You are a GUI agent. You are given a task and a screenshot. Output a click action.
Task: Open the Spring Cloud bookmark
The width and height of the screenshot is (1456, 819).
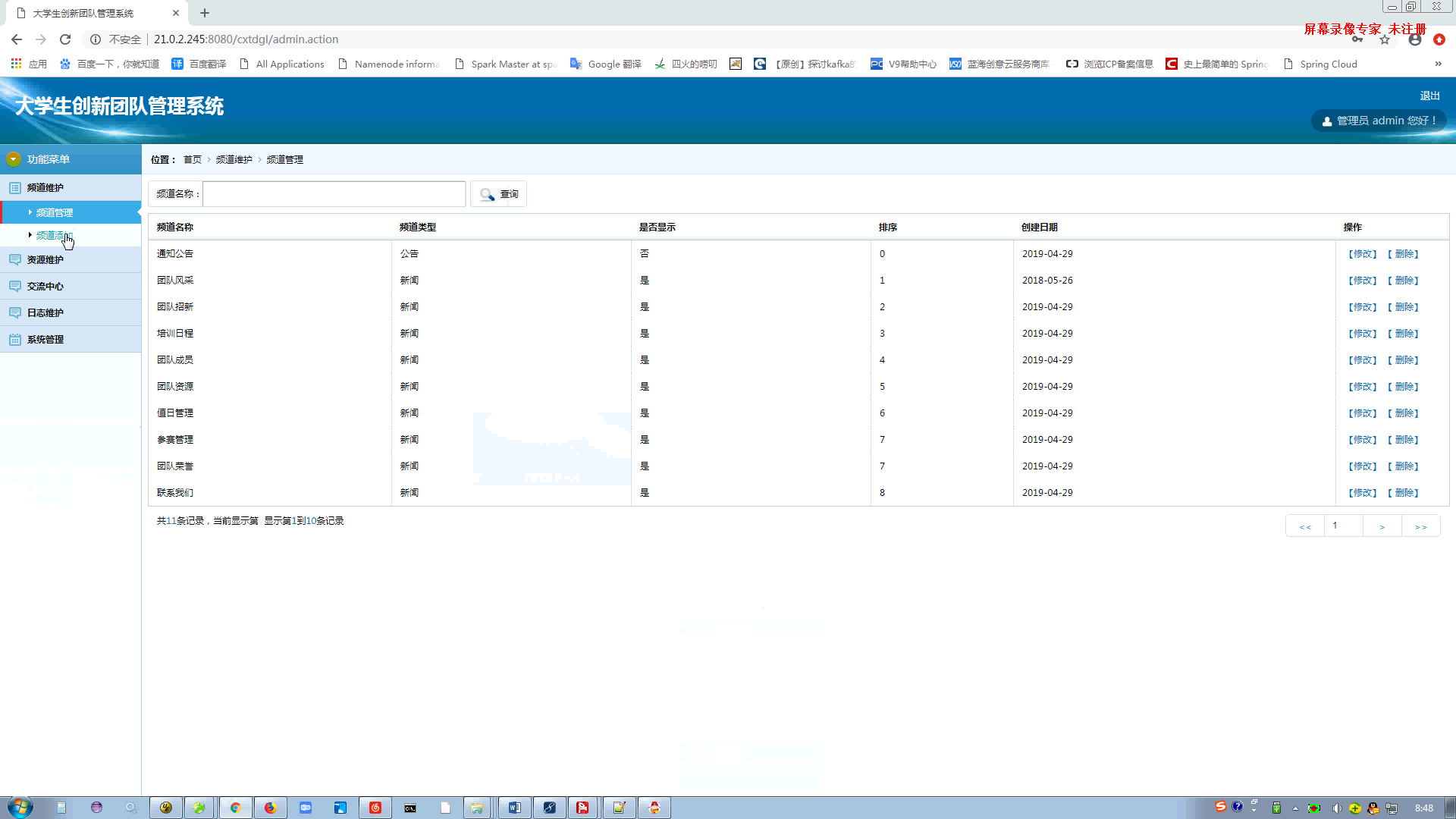1319,64
